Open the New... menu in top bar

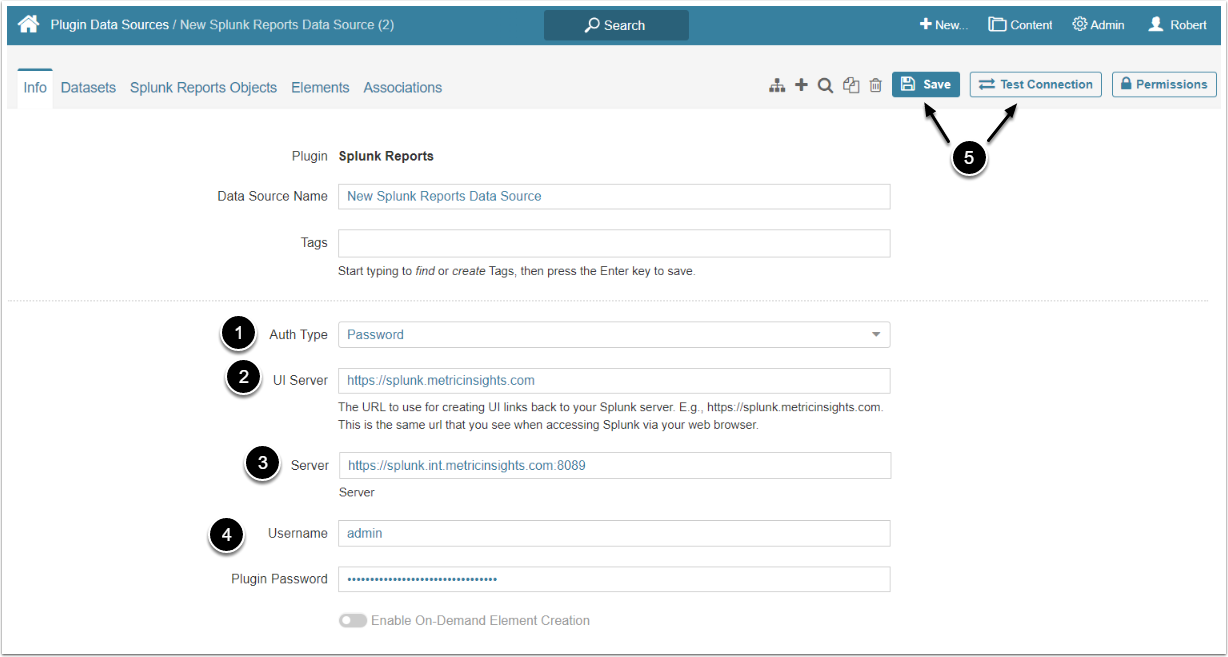(943, 24)
